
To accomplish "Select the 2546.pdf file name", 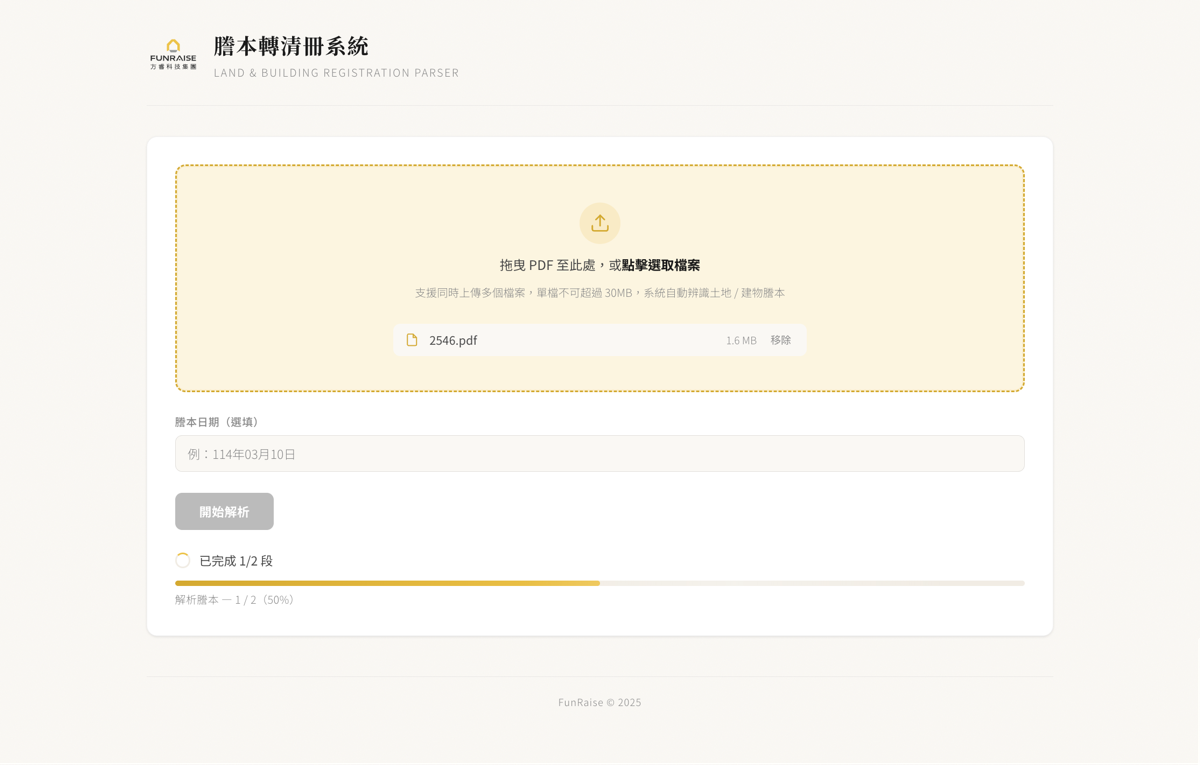I will pos(453,340).
